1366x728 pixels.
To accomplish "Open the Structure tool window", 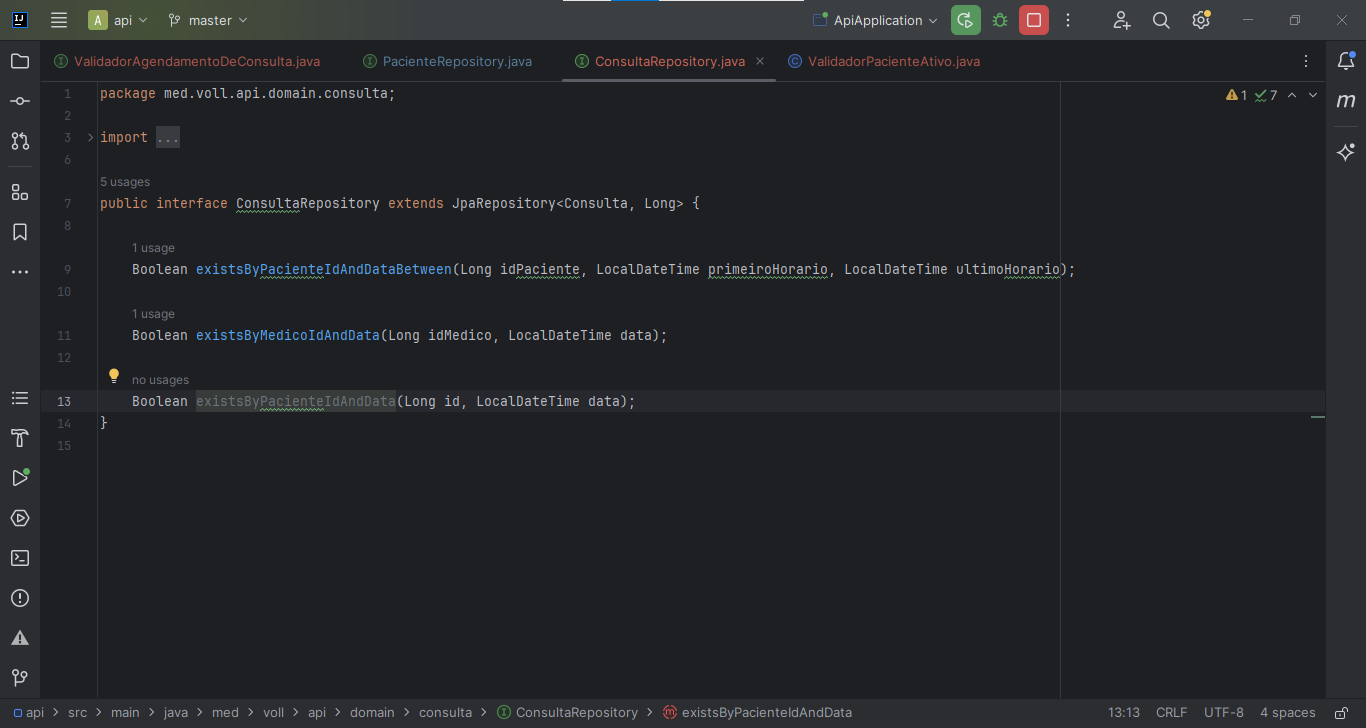I will [20, 192].
